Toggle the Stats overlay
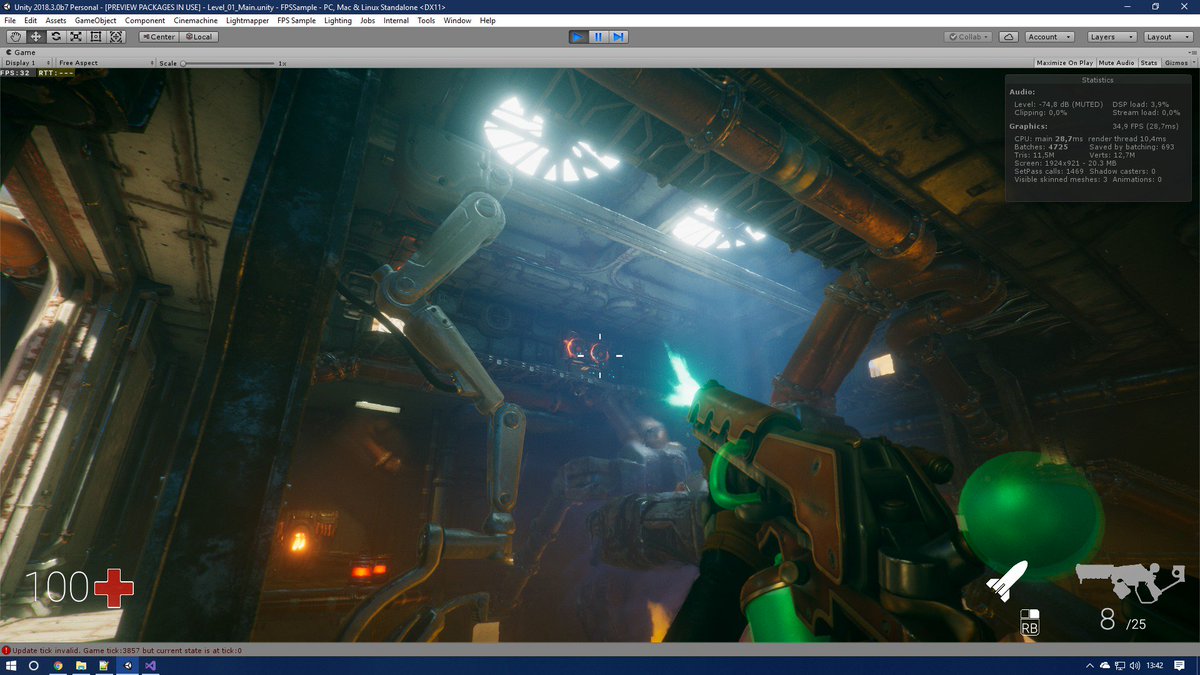 1149,63
